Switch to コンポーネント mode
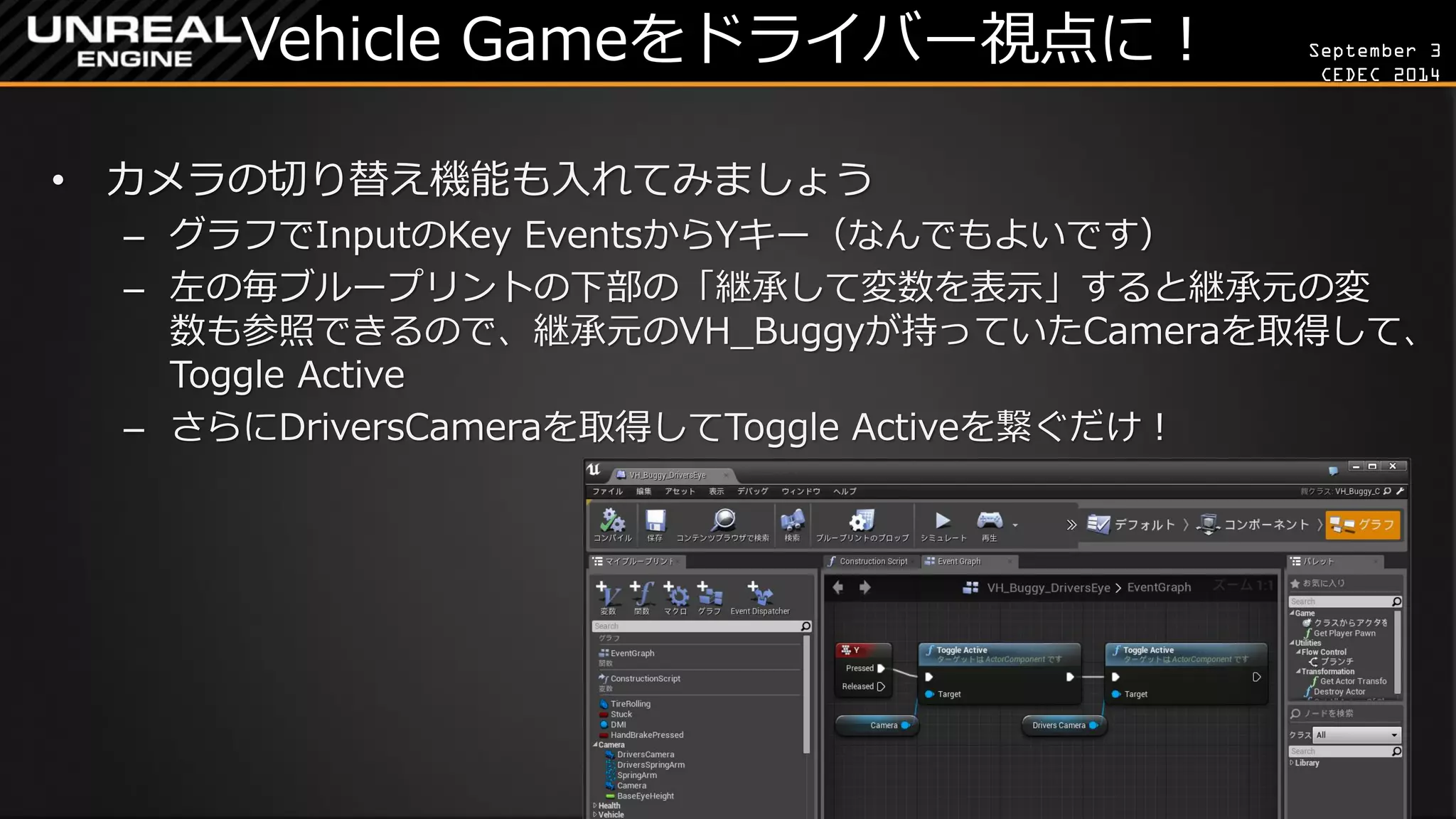The height and width of the screenshot is (819, 1456). [x=1253, y=525]
